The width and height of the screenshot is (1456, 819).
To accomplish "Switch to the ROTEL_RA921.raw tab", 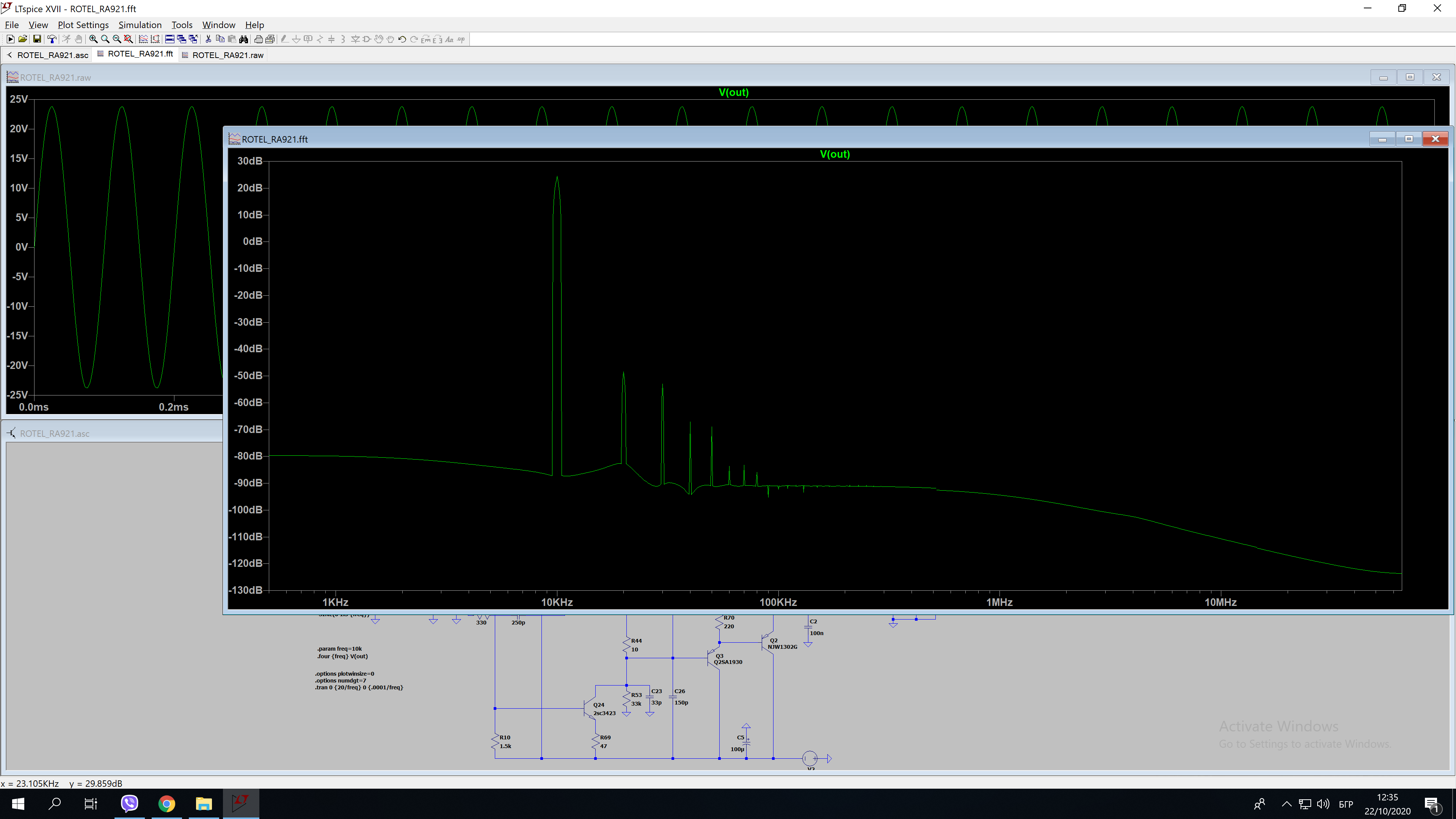I will (223, 55).
